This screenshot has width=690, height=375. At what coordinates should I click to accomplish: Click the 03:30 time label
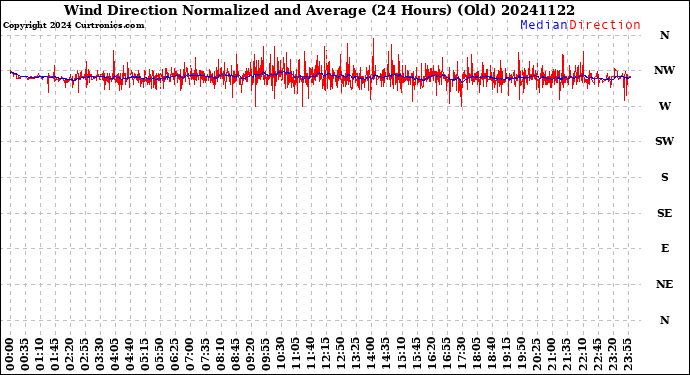(100, 355)
